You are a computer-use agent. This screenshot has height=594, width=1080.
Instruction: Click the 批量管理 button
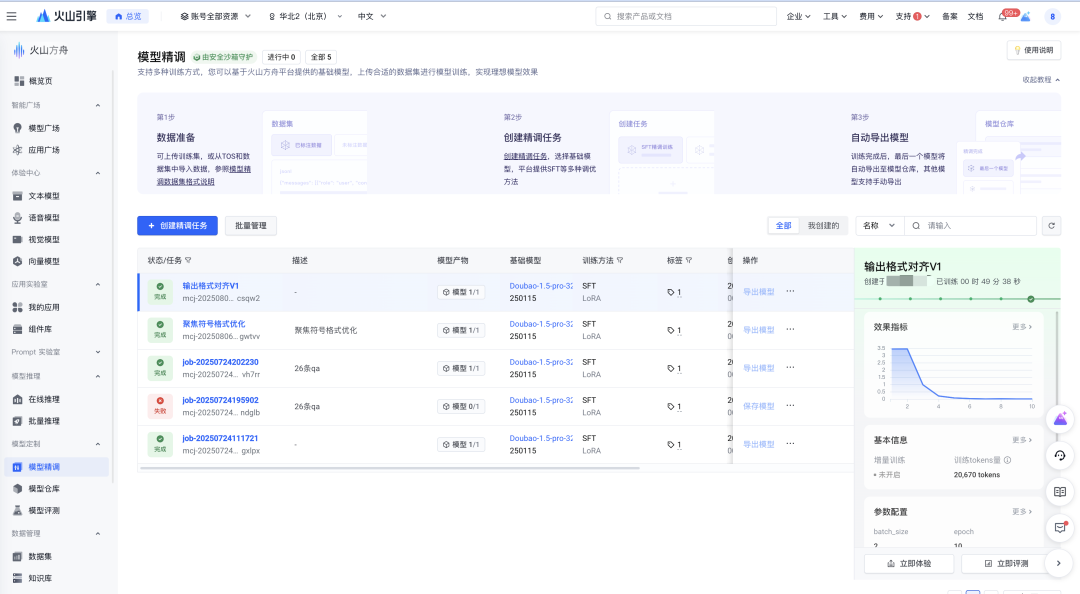pyautogui.click(x=251, y=225)
